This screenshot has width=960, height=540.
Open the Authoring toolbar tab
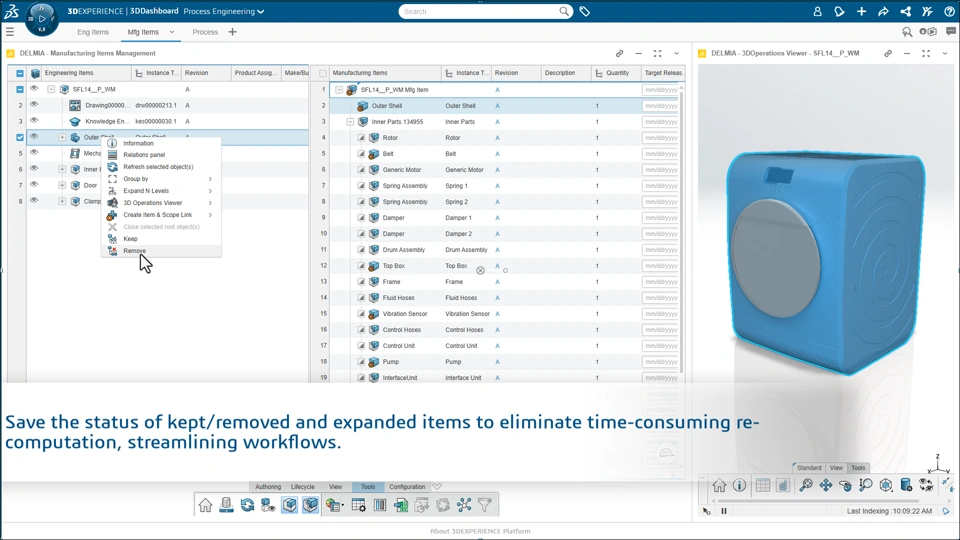[268, 487]
